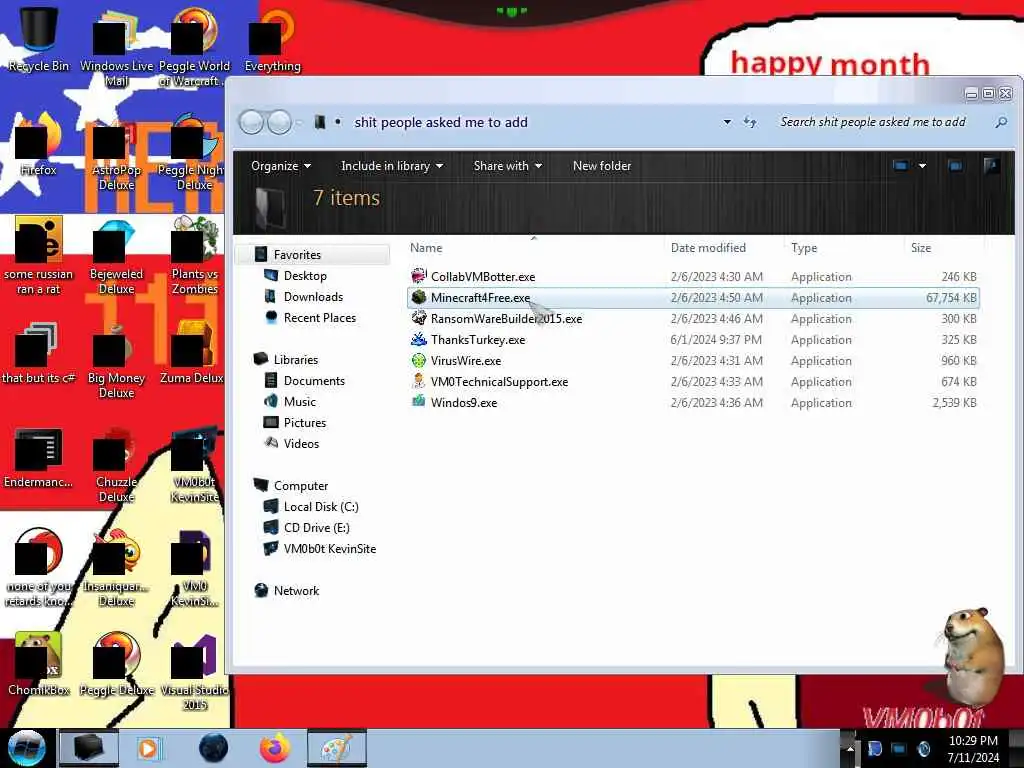Select CollabVMBotter.exe file
The width and height of the screenshot is (1024, 768).
[483, 277]
